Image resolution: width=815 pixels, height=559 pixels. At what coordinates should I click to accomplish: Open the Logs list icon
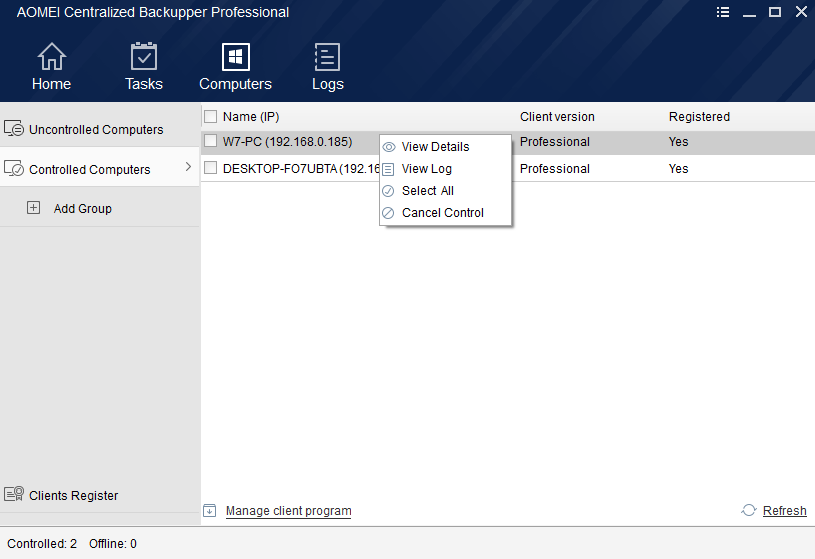coord(327,56)
